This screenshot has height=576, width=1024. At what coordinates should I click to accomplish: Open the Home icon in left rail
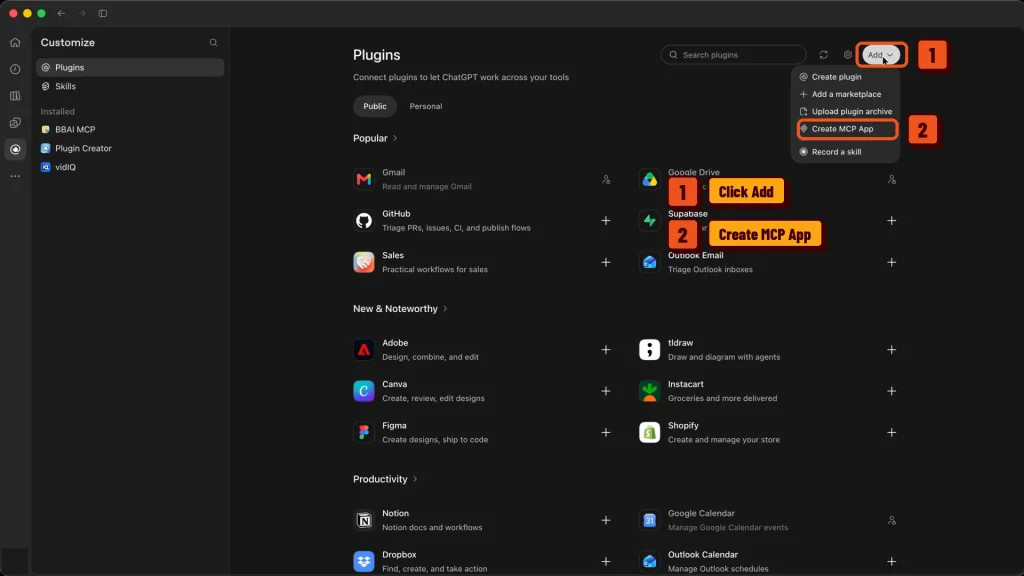(15, 42)
